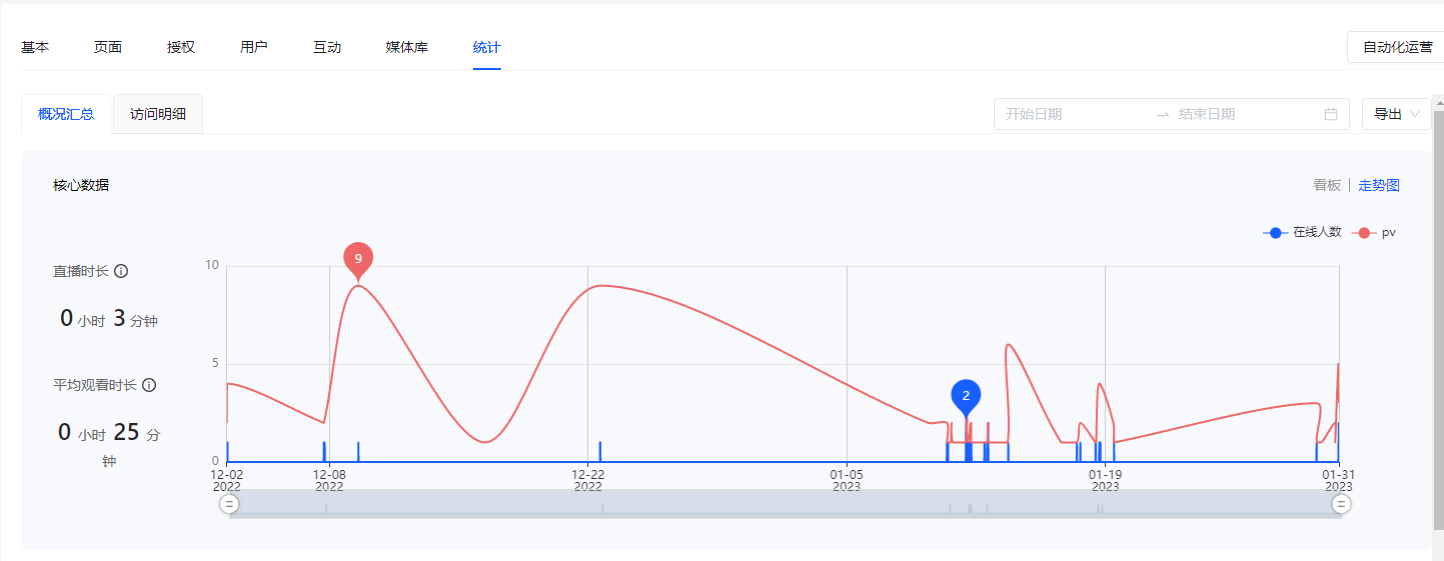Viewport: 1444px width, 561px height.
Task: Toggle the pv legend series
Action: click(x=1375, y=232)
